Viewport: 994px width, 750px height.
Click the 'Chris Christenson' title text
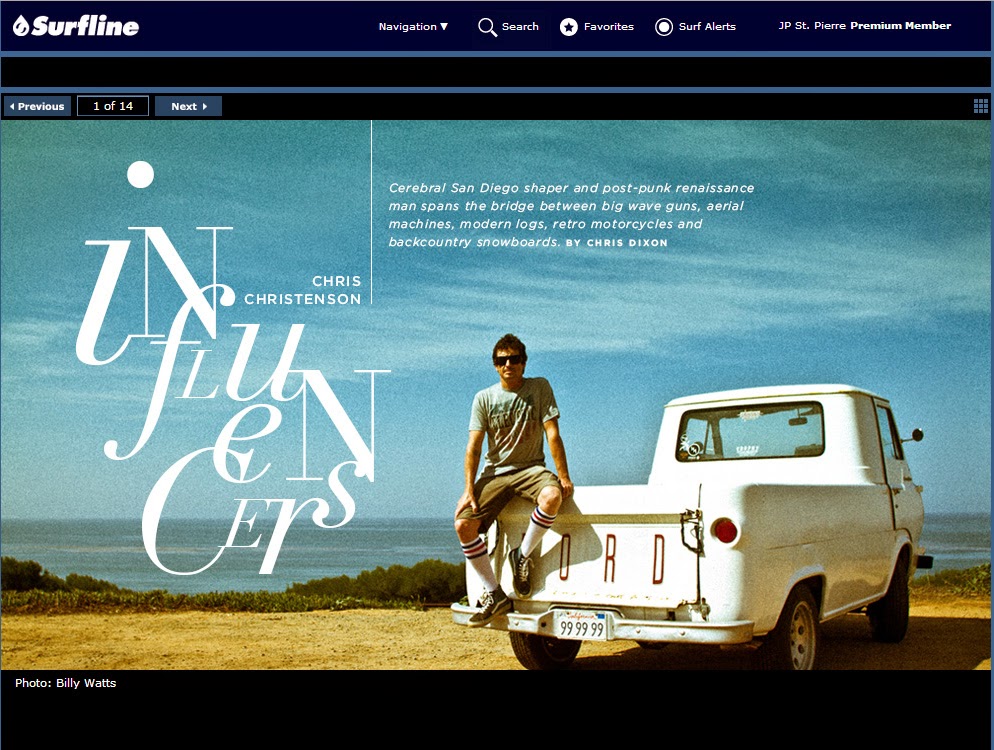tap(302, 290)
